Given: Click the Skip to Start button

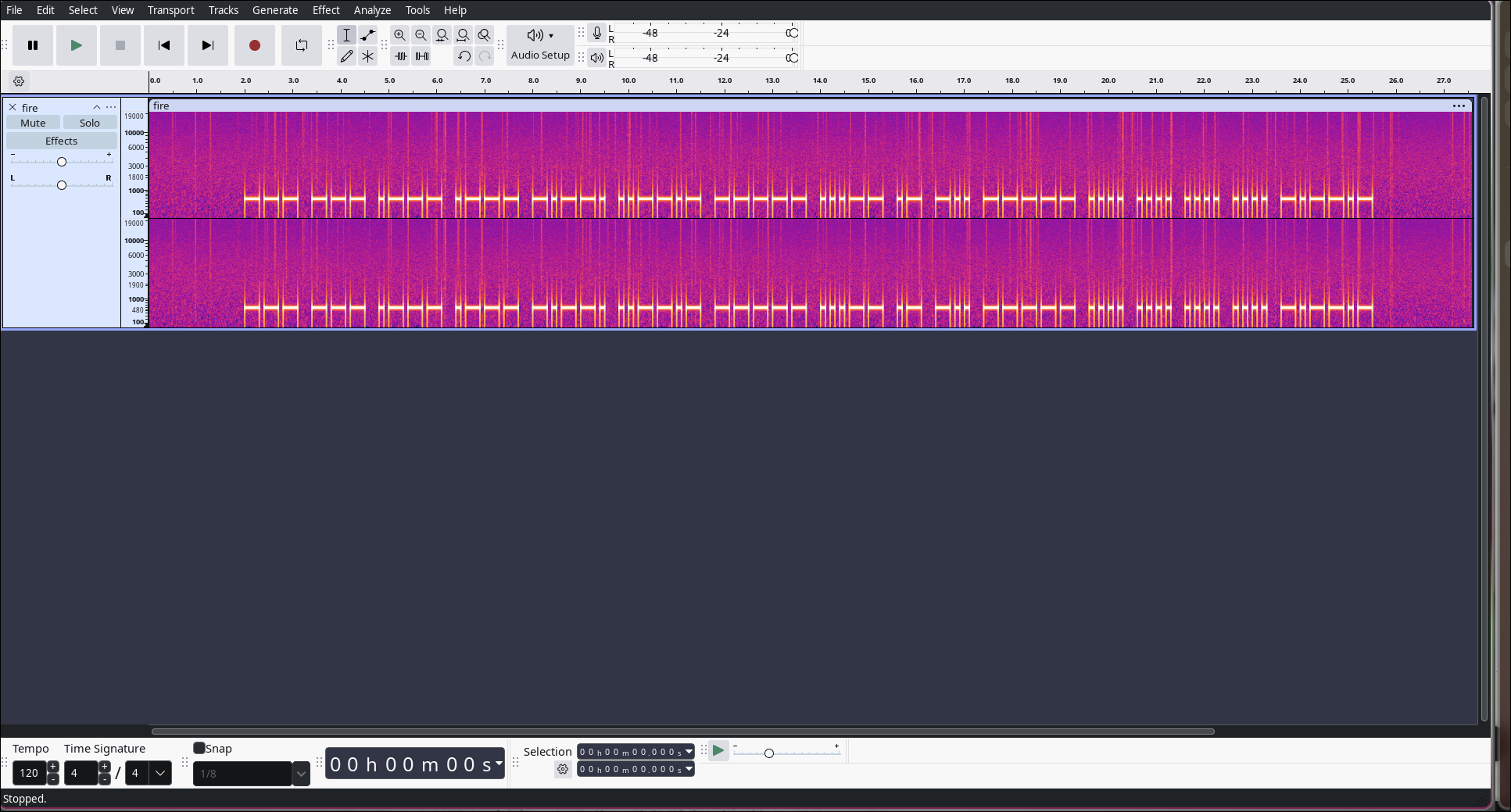Looking at the screenshot, I should pos(164,45).
